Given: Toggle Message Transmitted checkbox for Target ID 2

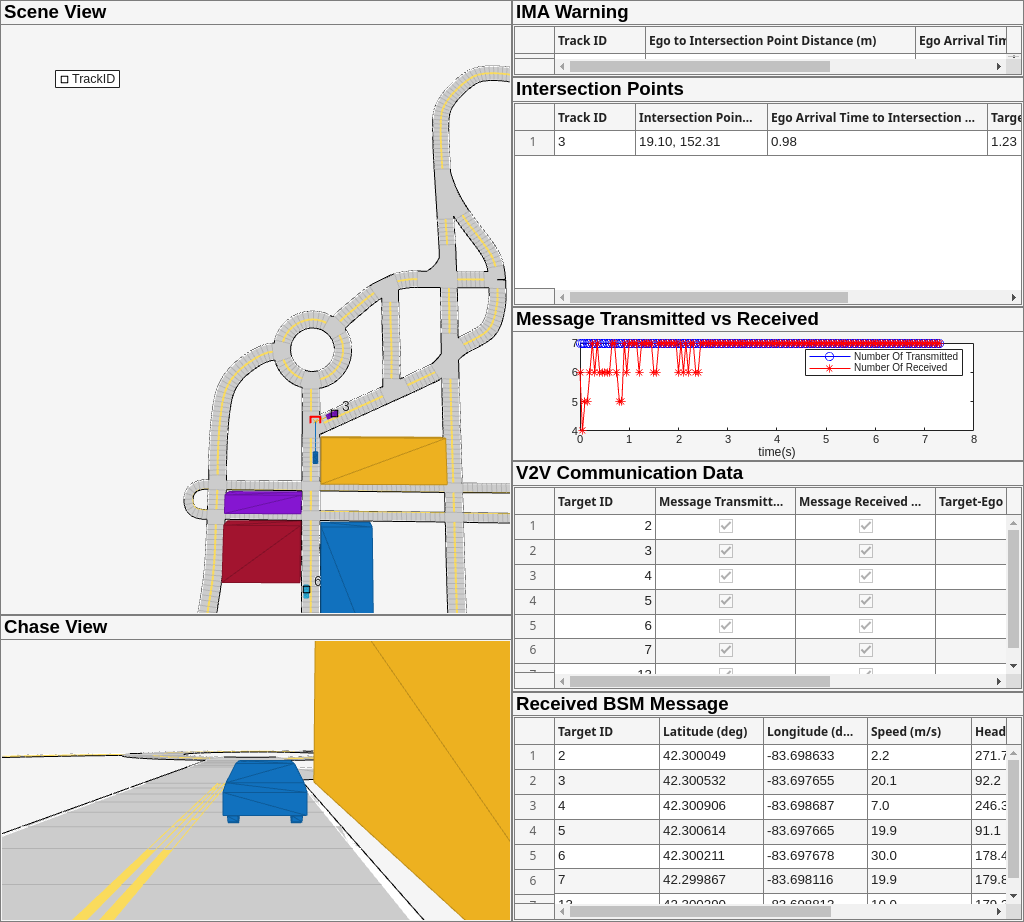Looking at the screenshot, I should (726, 526).
